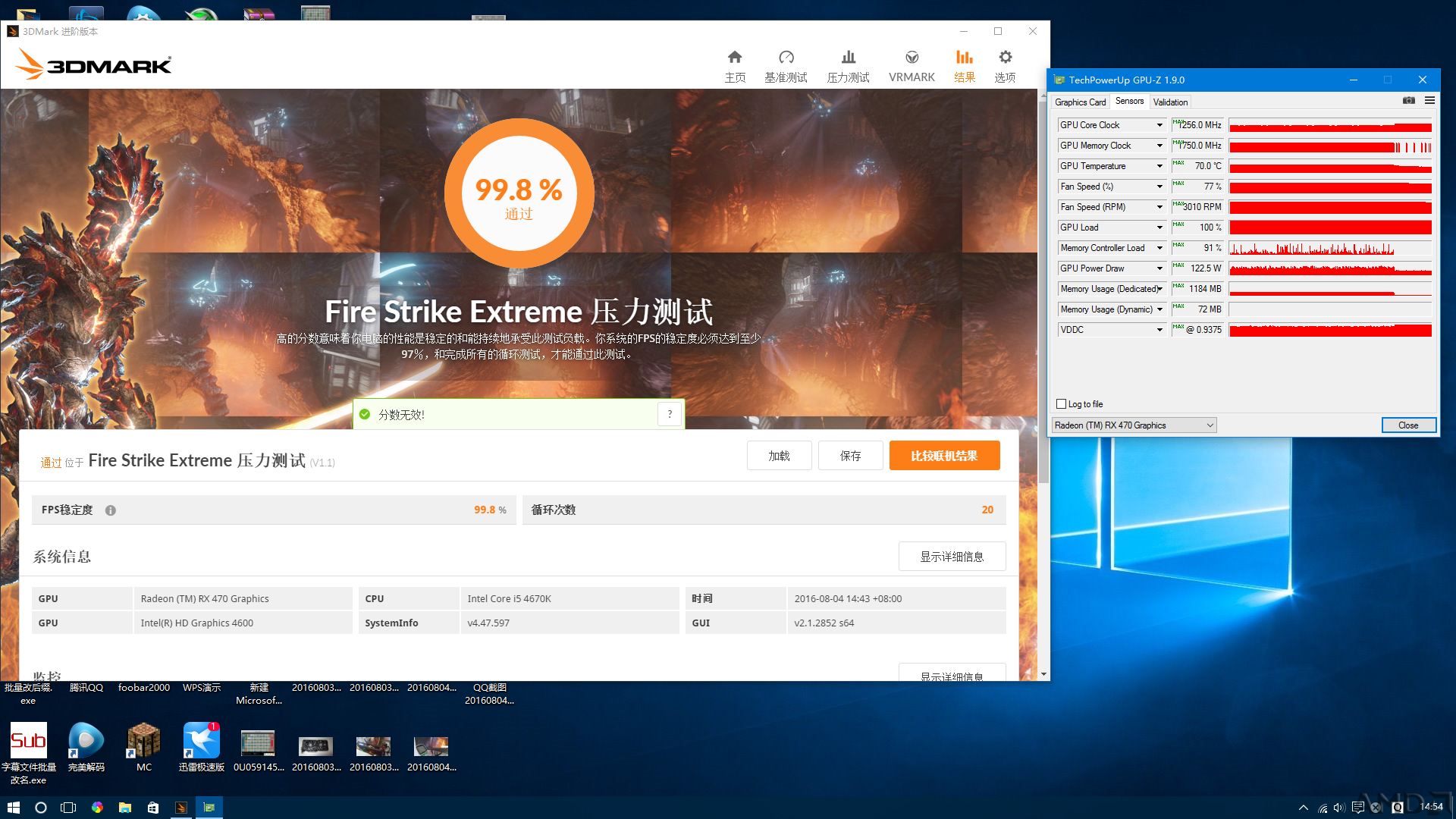Switch to GPU-Z Graphics Card tab

1080,102
